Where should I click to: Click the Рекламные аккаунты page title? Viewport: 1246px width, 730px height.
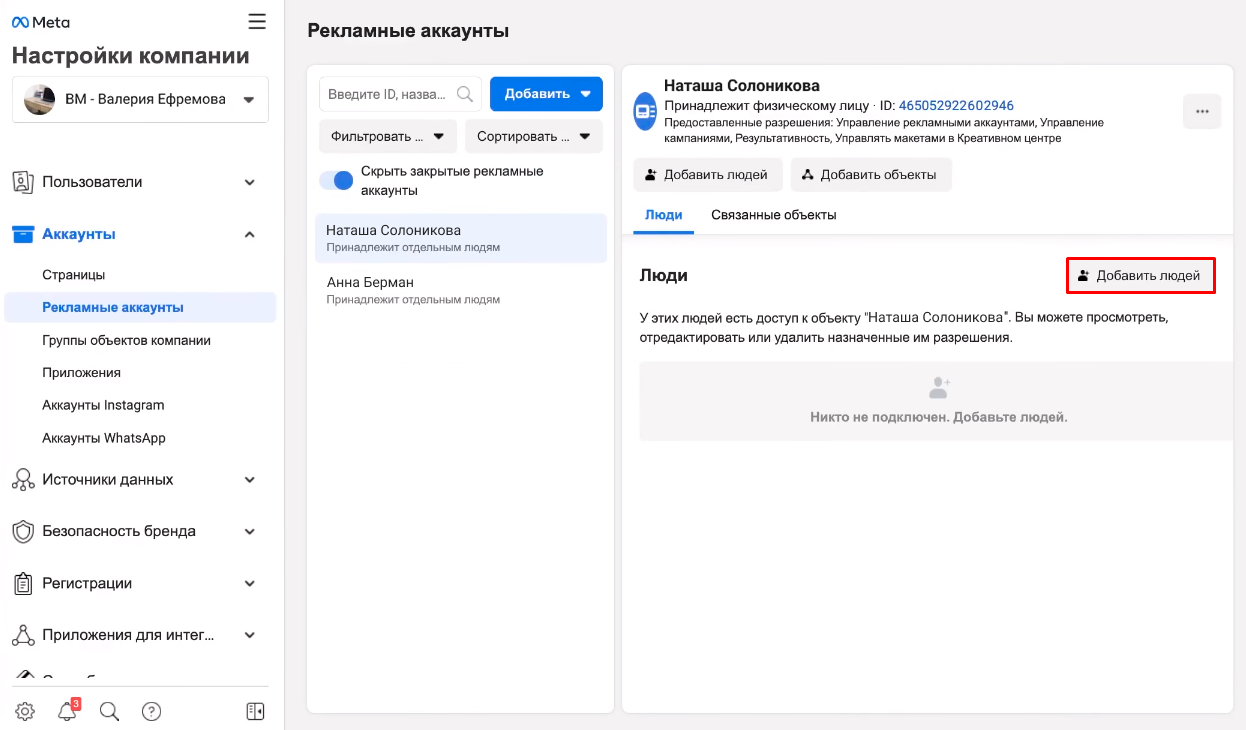(408, 31)
